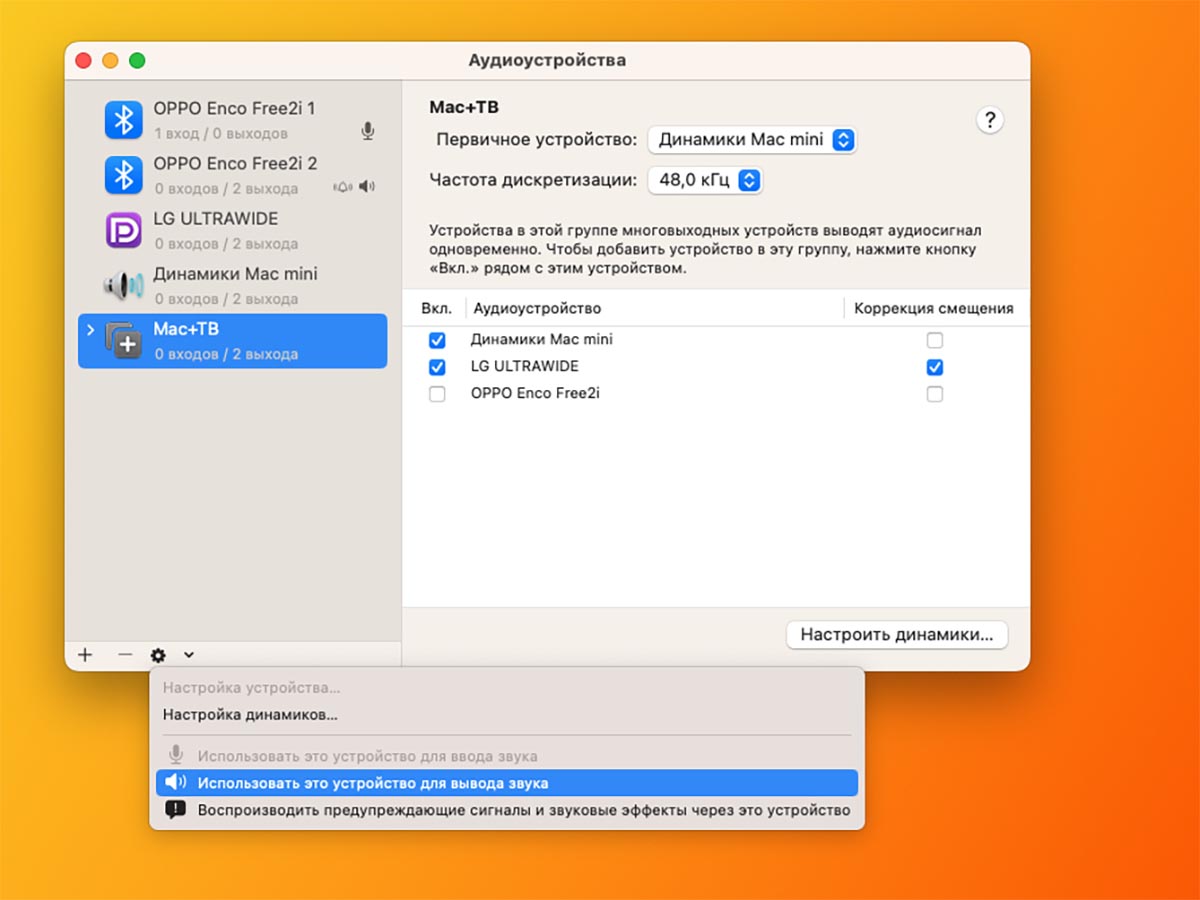The height and width of the screenshot is (900, 1200).
Task: Click the Вкл. column header
Action: pyautogui.click(x=437, y=308)
